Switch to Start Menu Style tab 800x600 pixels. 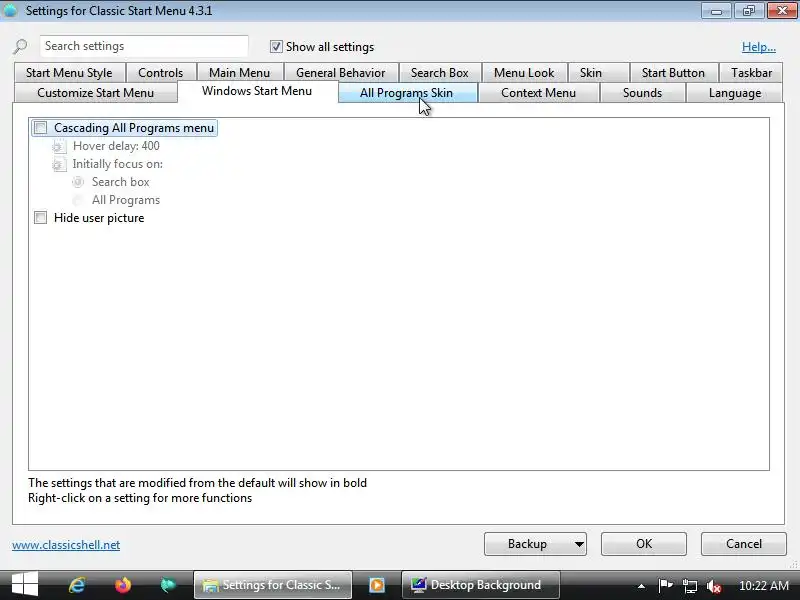coord(69,73)
